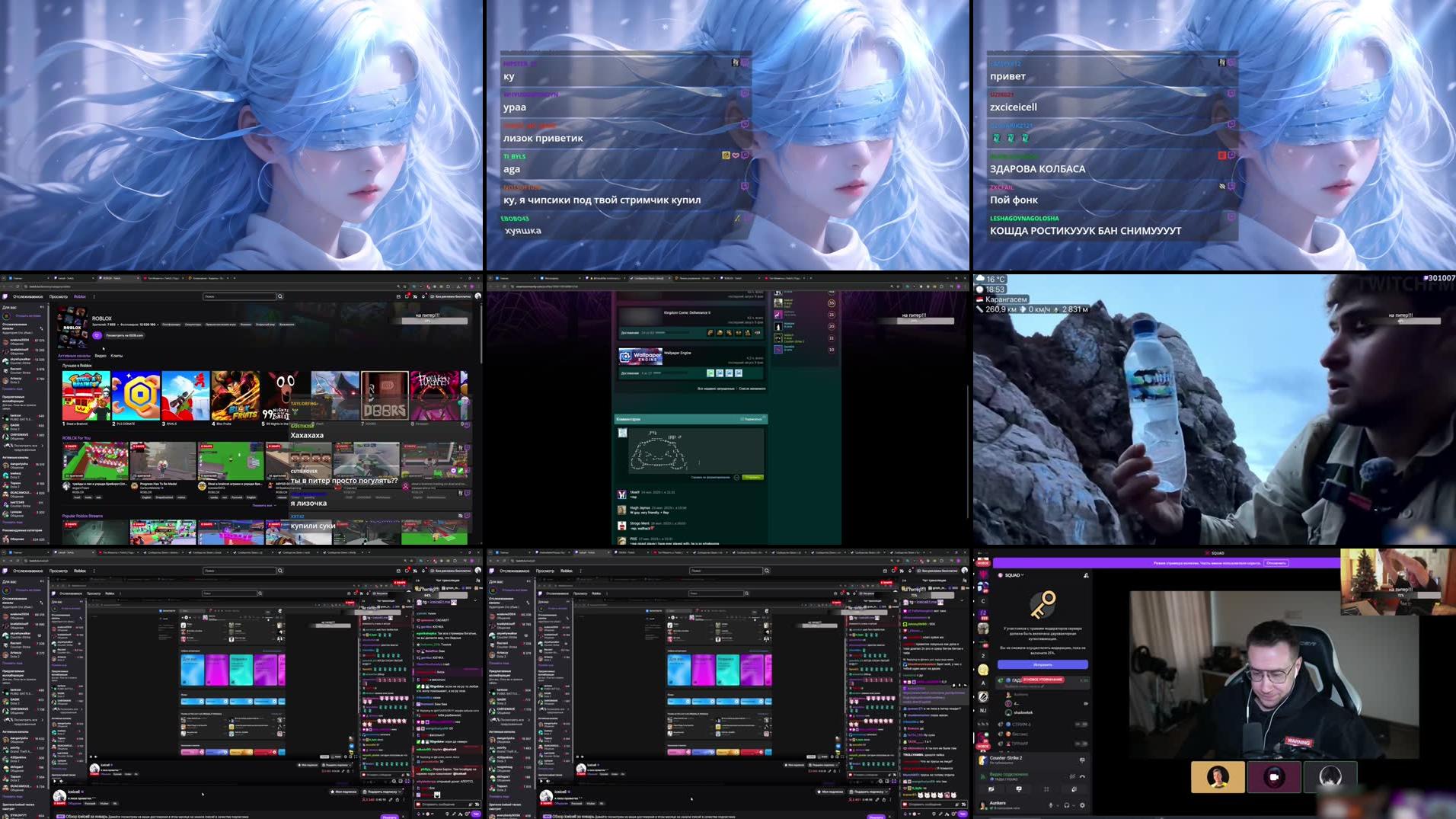
Task: Toggle the Подписаться subscription on Steam comments
Action: 753,419
